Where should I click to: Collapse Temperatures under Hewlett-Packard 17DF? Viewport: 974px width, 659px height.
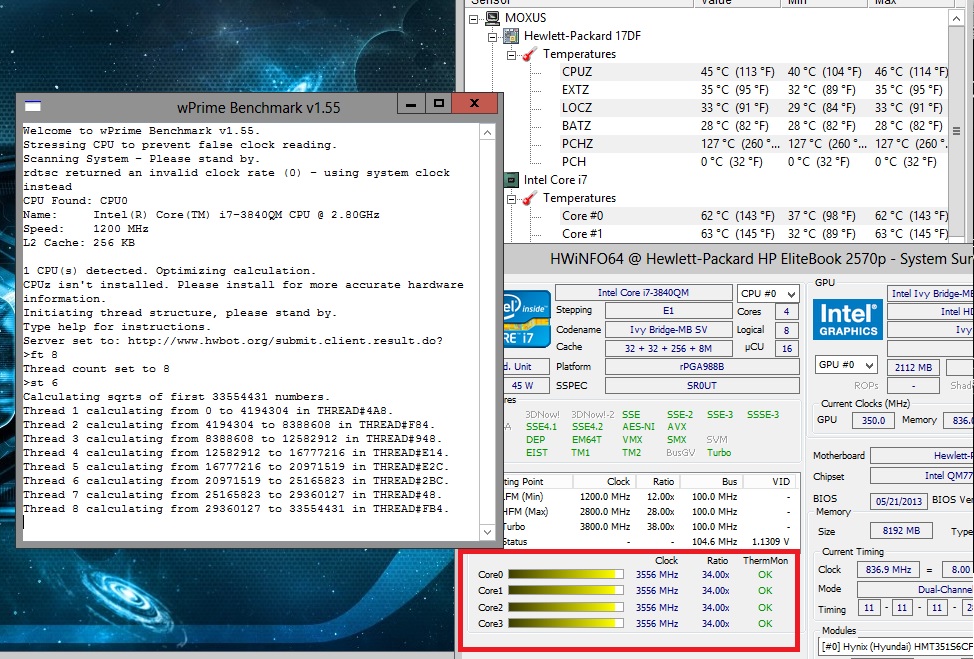511,55
